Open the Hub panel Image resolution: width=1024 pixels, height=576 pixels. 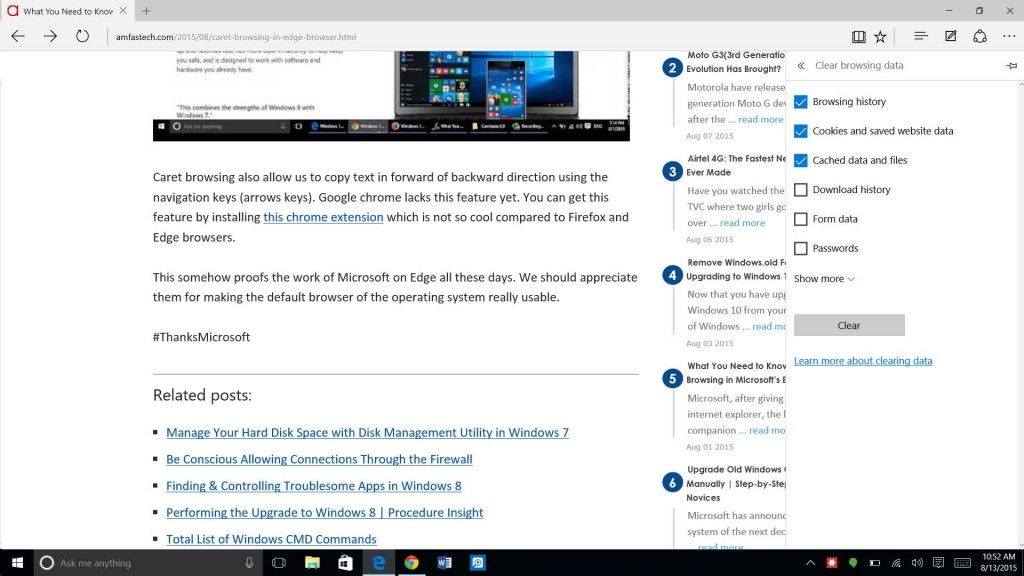(x=919, y=36)
